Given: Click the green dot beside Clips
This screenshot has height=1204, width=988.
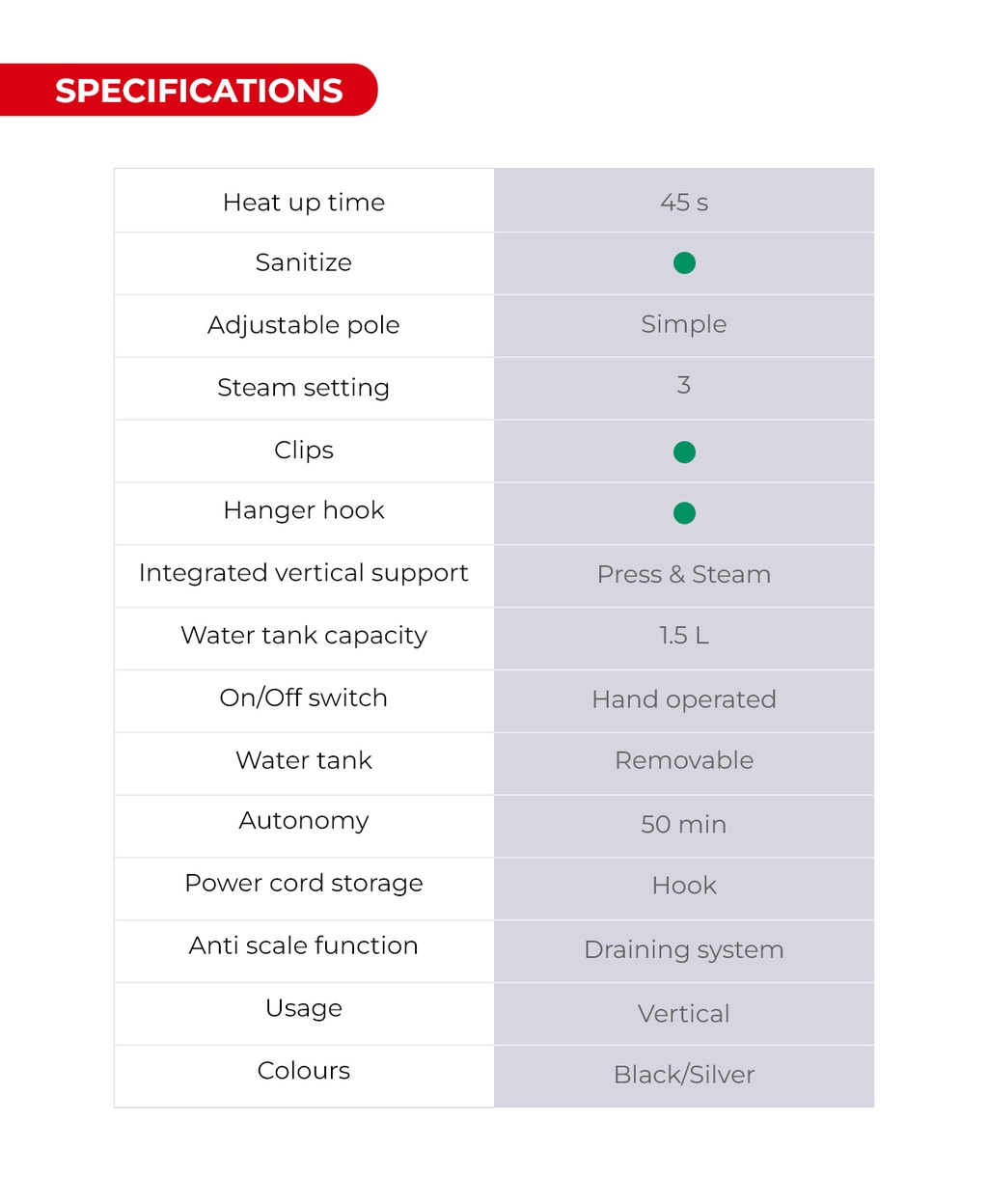Looking at the screenshot, I should click(684, 451).
